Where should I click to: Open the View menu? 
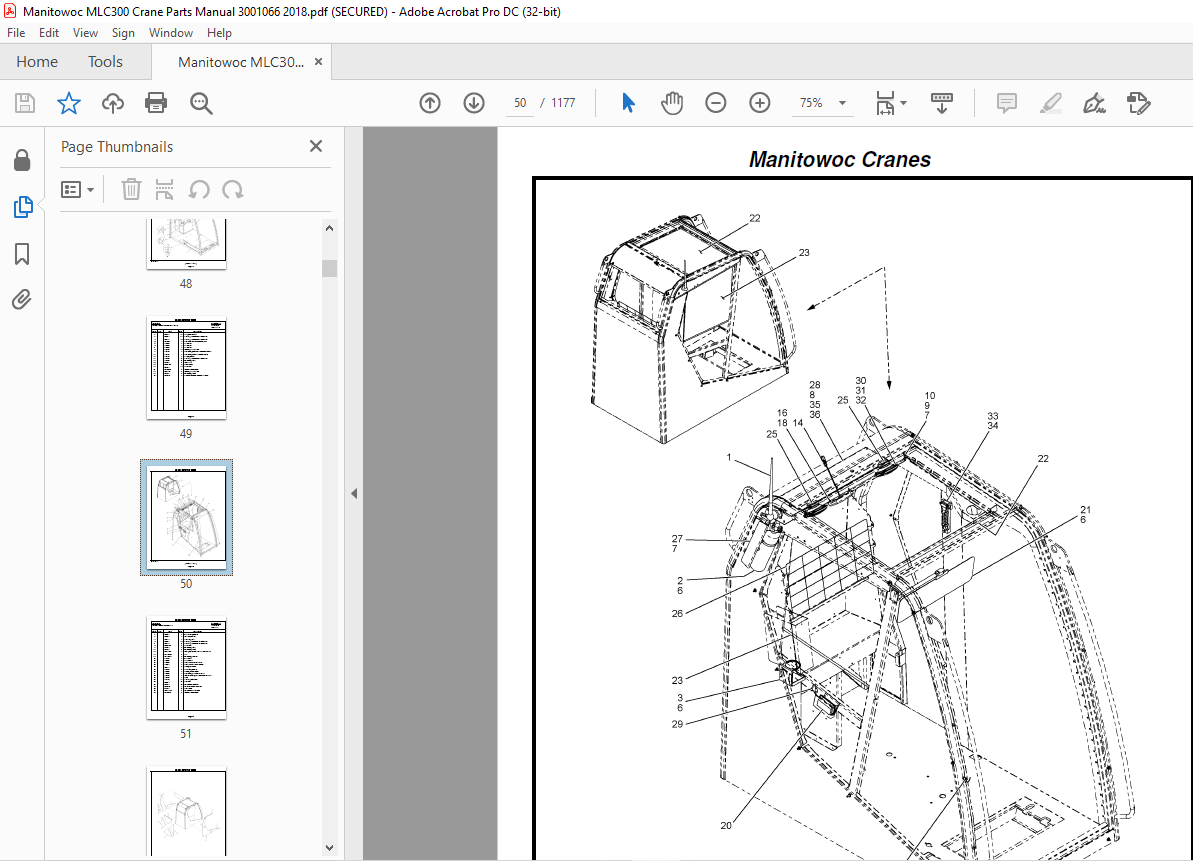(85, 33)
